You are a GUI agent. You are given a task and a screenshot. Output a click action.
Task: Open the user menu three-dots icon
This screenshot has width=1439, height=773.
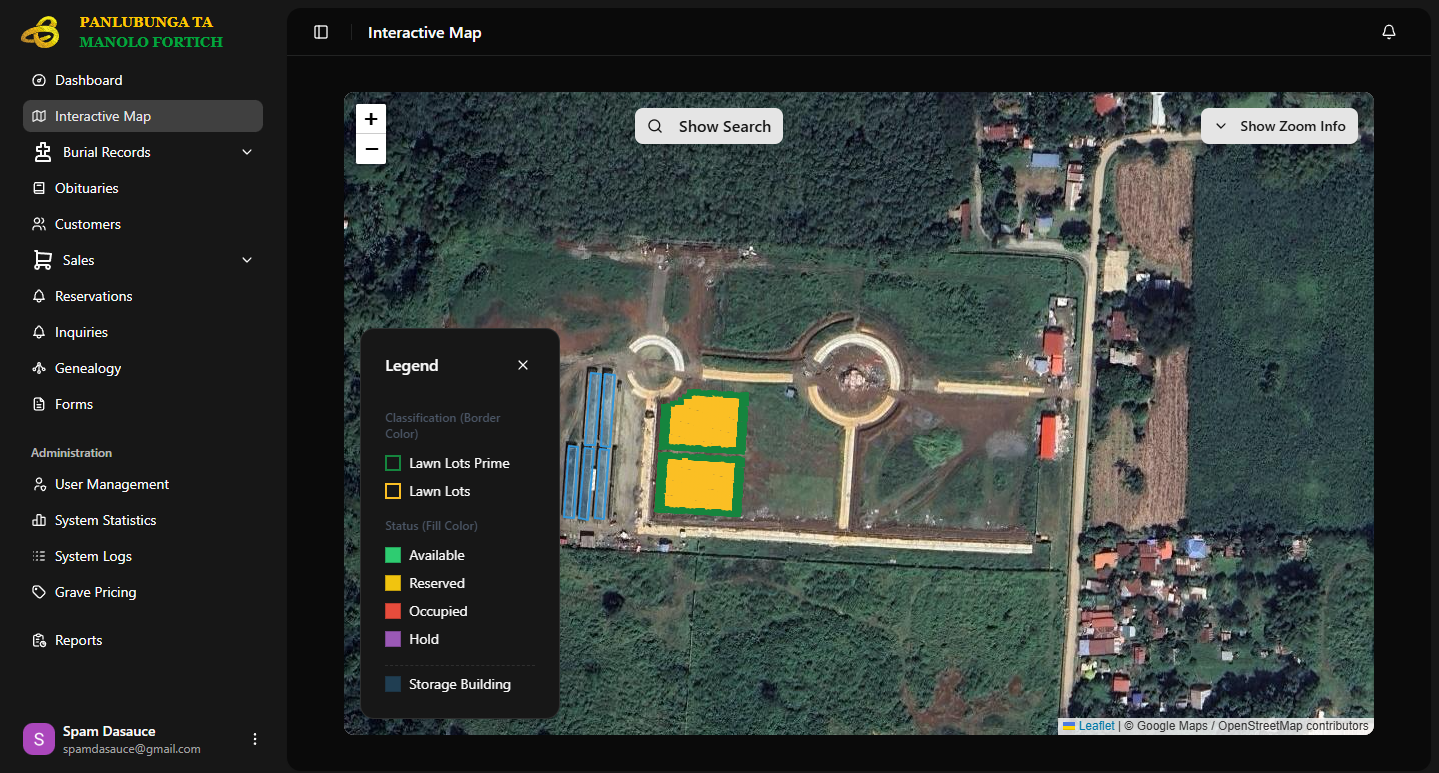255,739
